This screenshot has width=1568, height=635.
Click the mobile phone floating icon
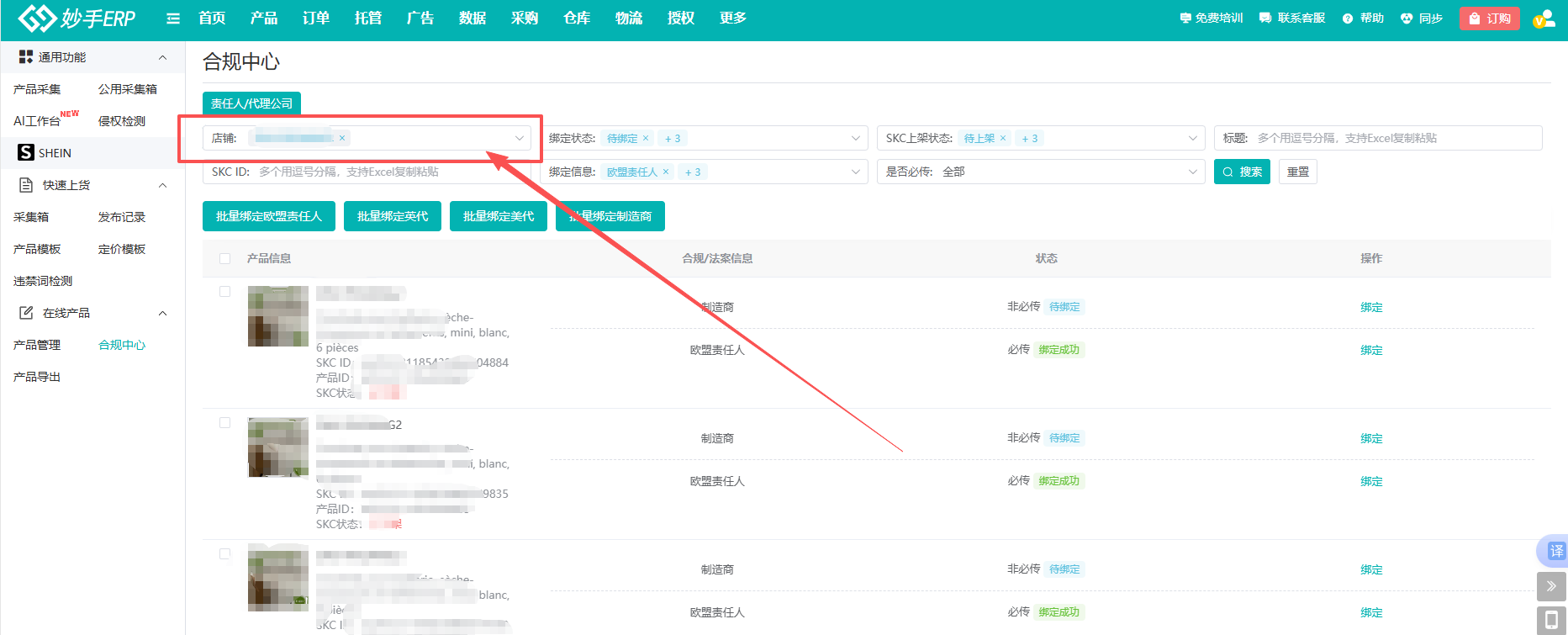(1551, 621)
